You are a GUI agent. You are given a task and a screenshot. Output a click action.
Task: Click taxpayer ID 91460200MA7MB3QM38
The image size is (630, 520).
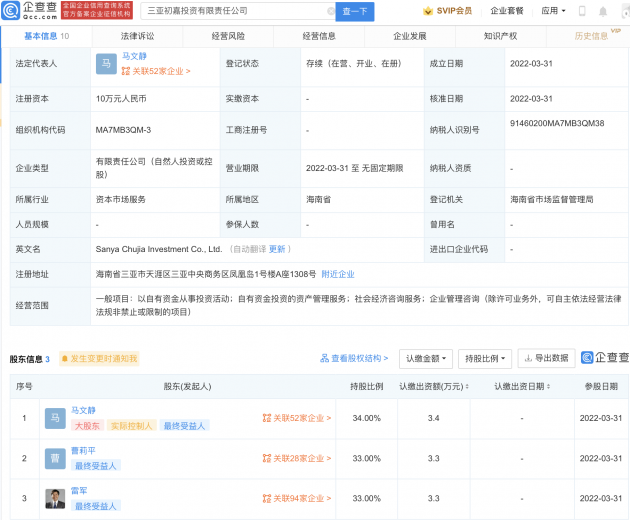click(x=557, y=123)
